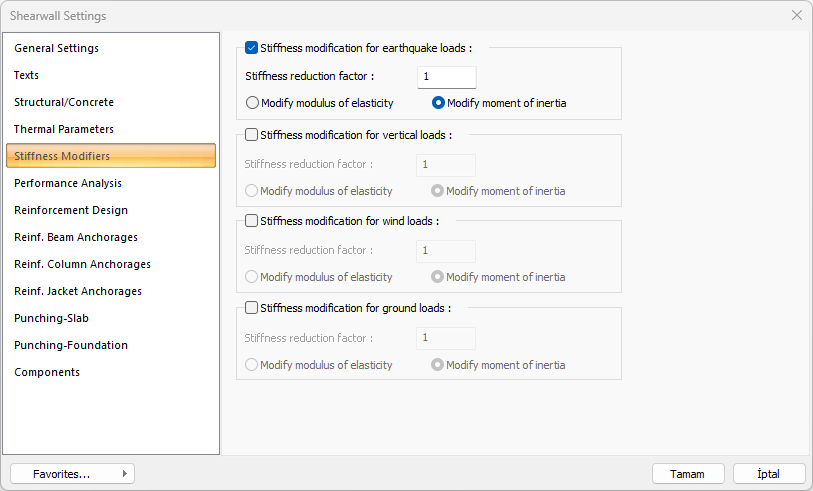Uncheck stiffness modification for earthquake loads

252,47
